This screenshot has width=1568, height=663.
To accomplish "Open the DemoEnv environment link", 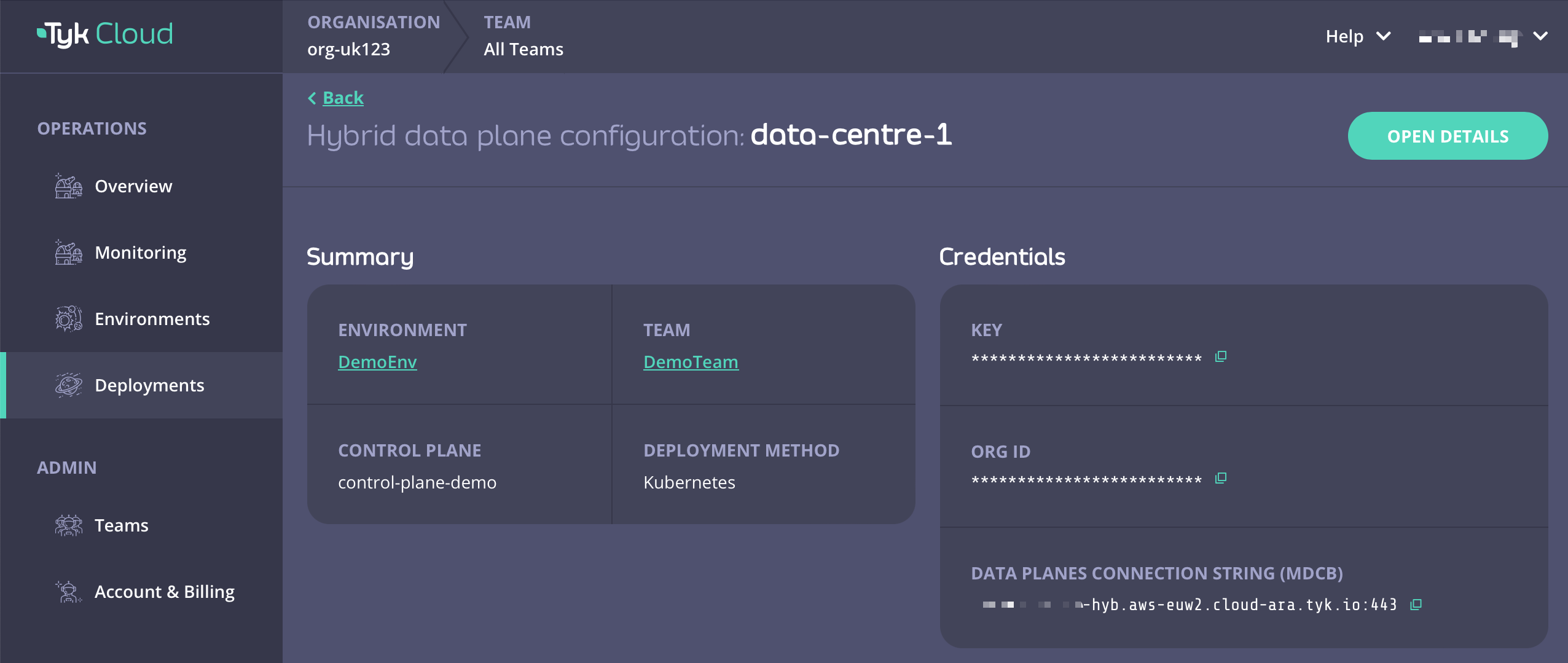I will (x=377, y=361).
